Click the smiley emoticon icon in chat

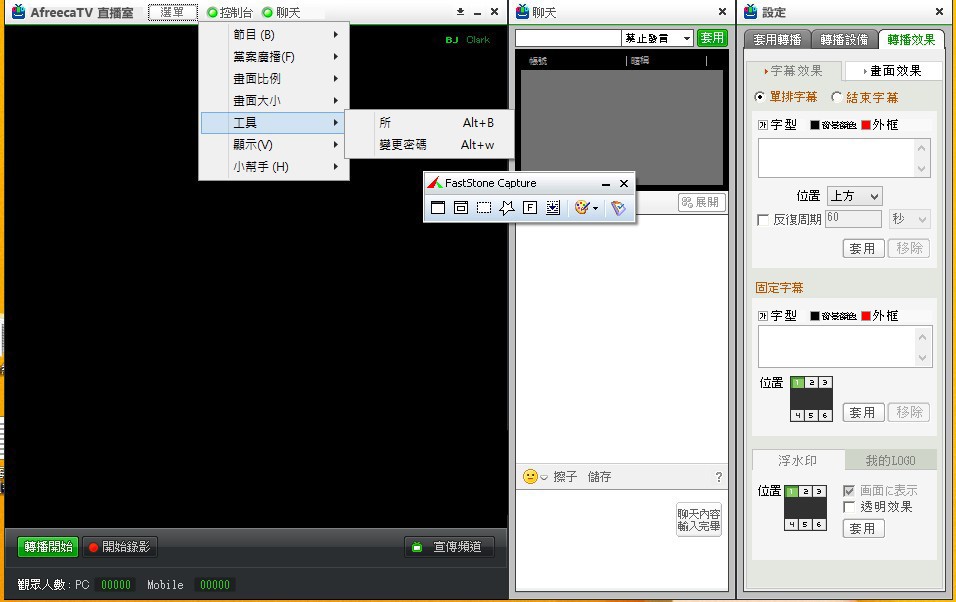[x=530, y=477]
